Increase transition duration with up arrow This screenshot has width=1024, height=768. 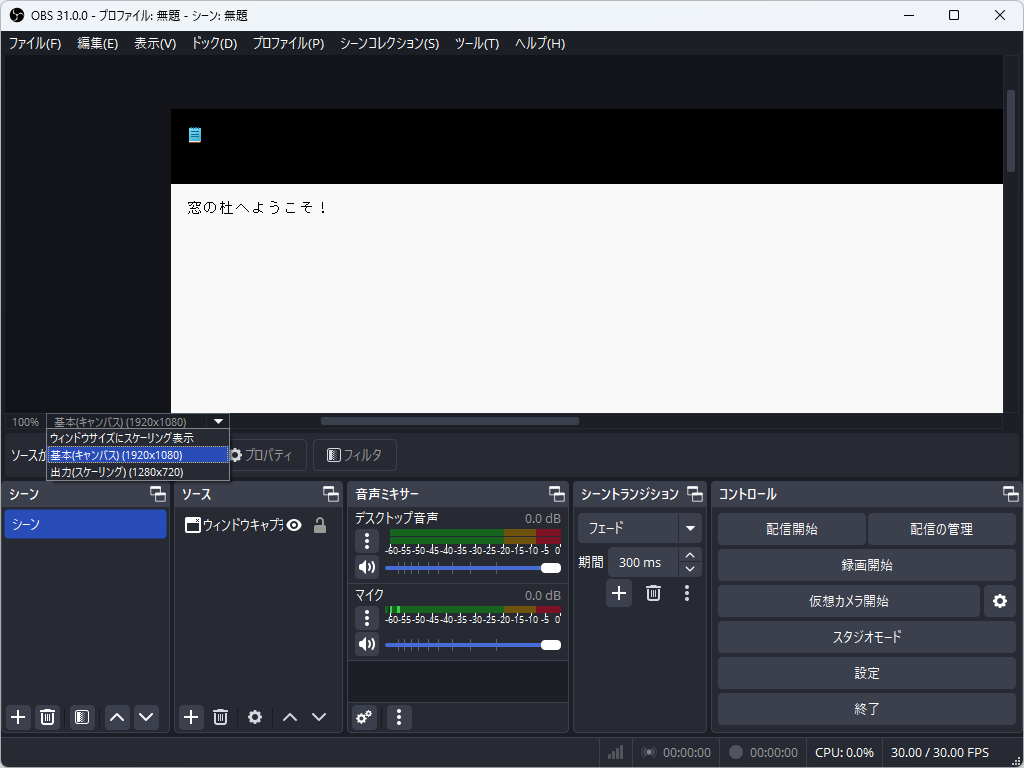(690, 555)
